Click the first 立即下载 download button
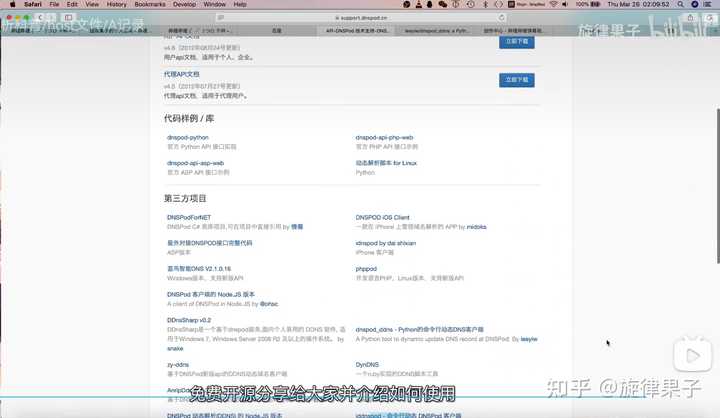The image size is (720, 418). tap(517, 41)
